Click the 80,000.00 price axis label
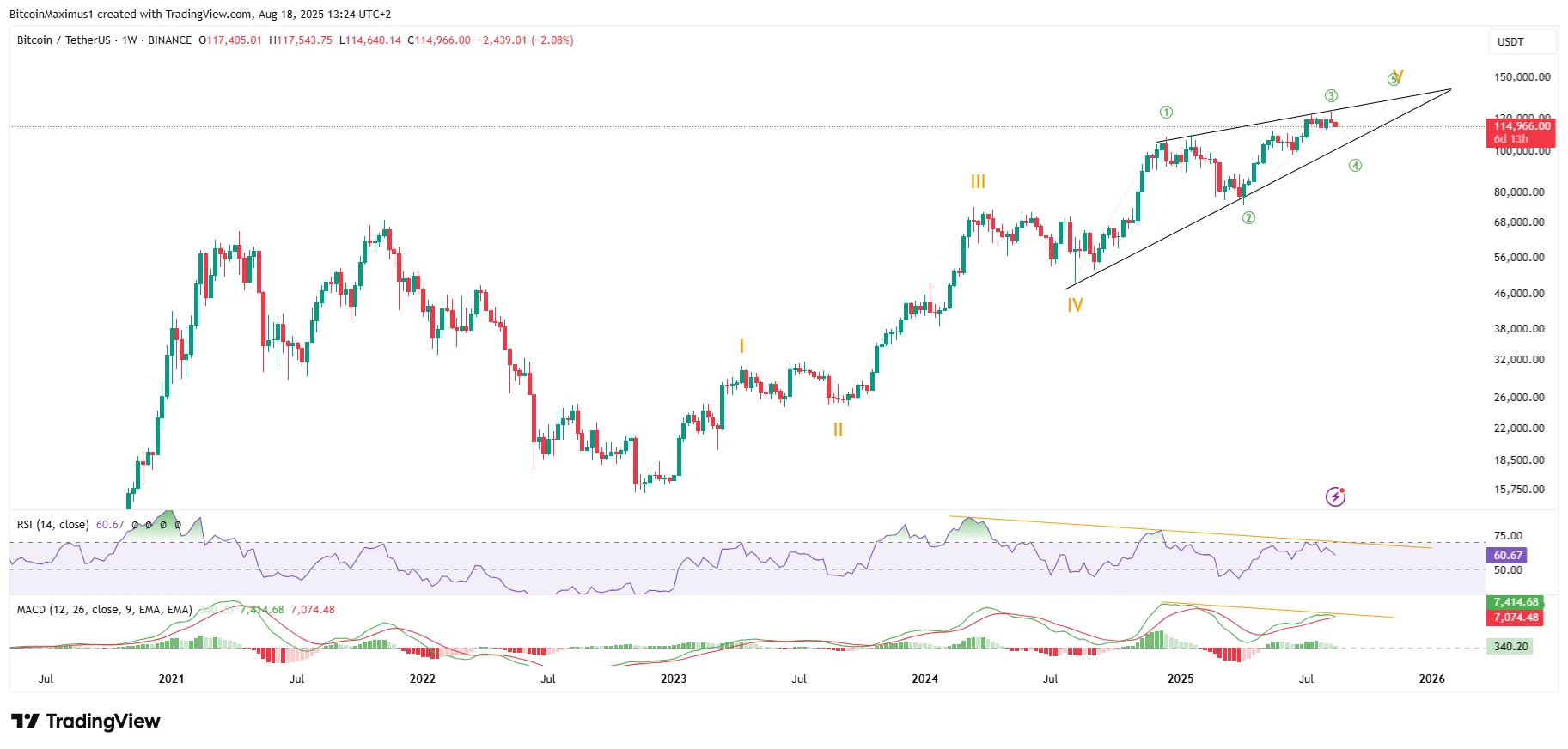Viewport: 1568px width, 749px height. (1519, 192)
